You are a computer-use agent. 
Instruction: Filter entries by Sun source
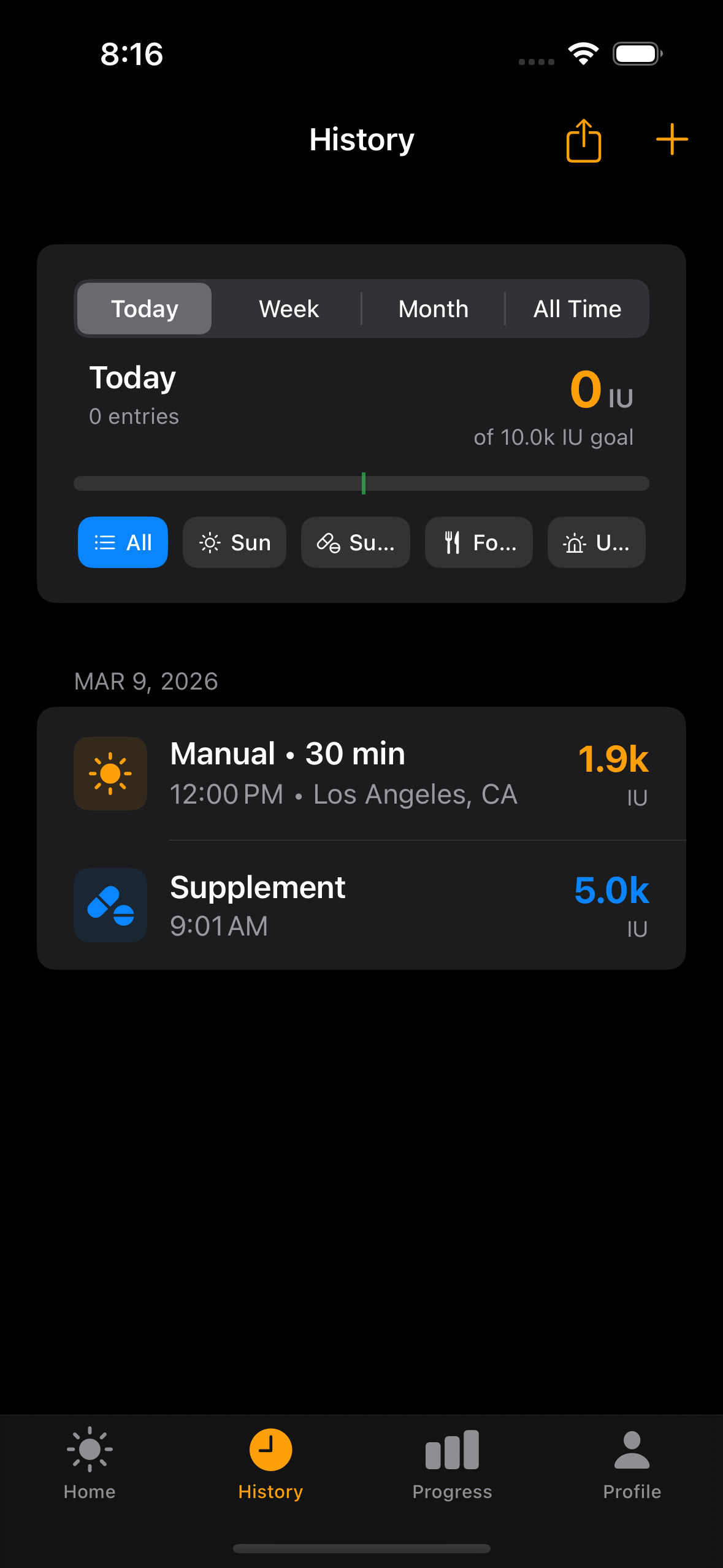point(234,542)
